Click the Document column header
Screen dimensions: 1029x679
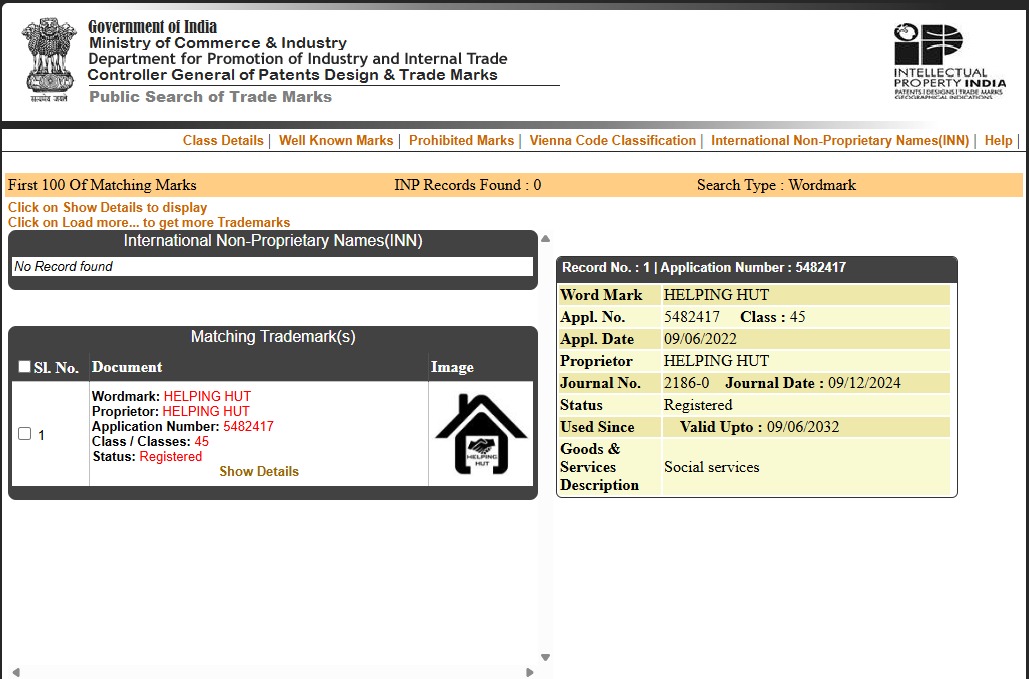(127, 367)
